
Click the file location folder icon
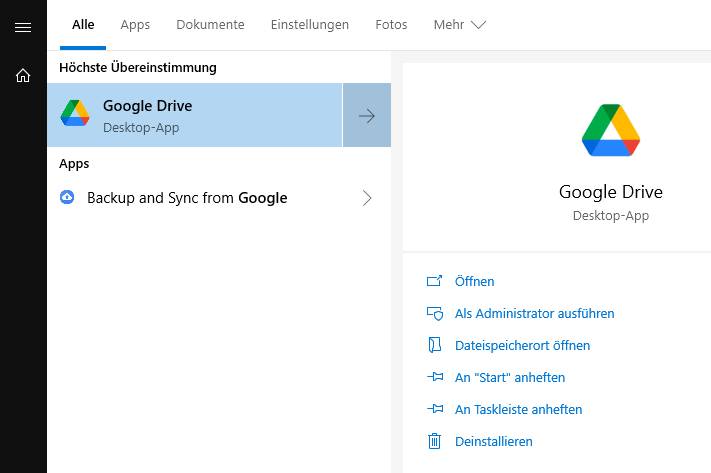click(434, 345)
